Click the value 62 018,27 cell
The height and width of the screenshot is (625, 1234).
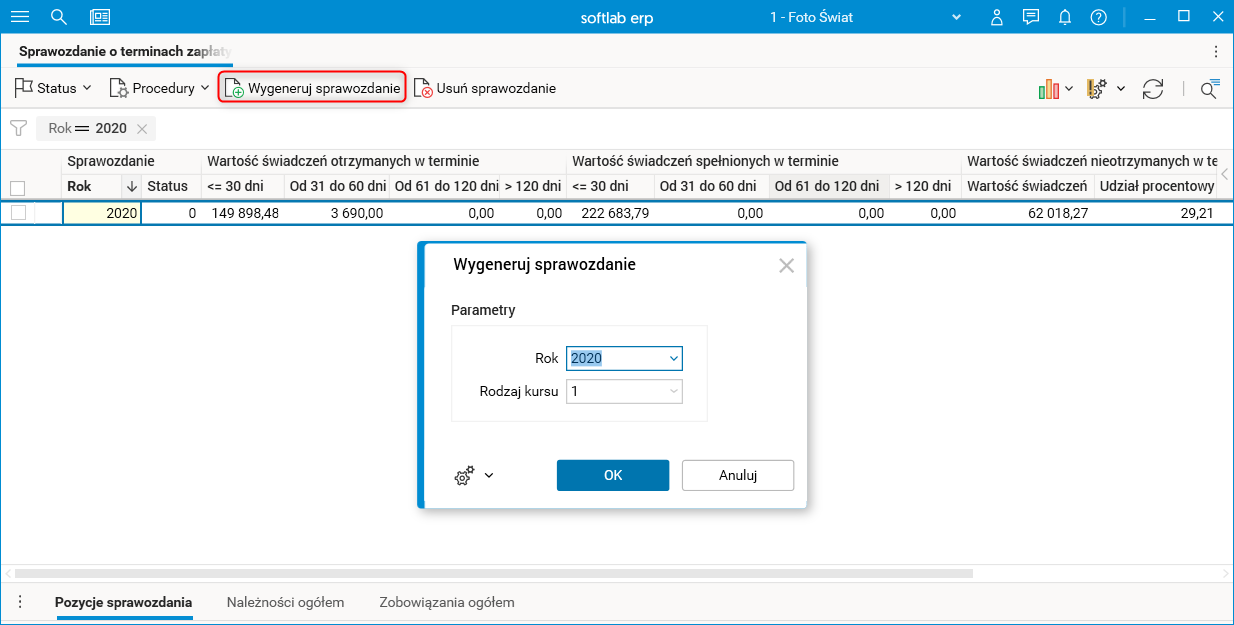coord(1027,213)
